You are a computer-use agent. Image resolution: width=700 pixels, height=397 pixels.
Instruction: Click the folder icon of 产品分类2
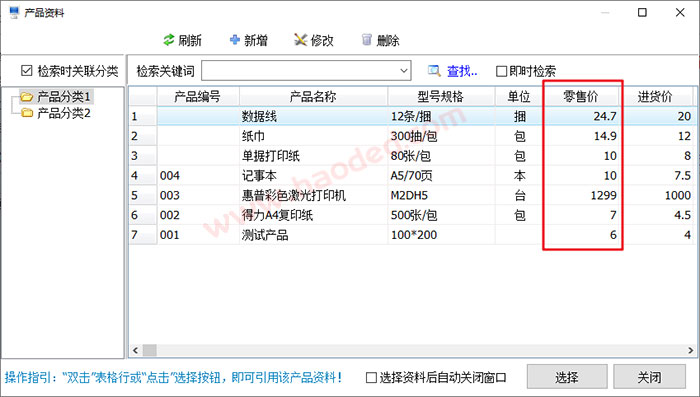tap(27, 113)
